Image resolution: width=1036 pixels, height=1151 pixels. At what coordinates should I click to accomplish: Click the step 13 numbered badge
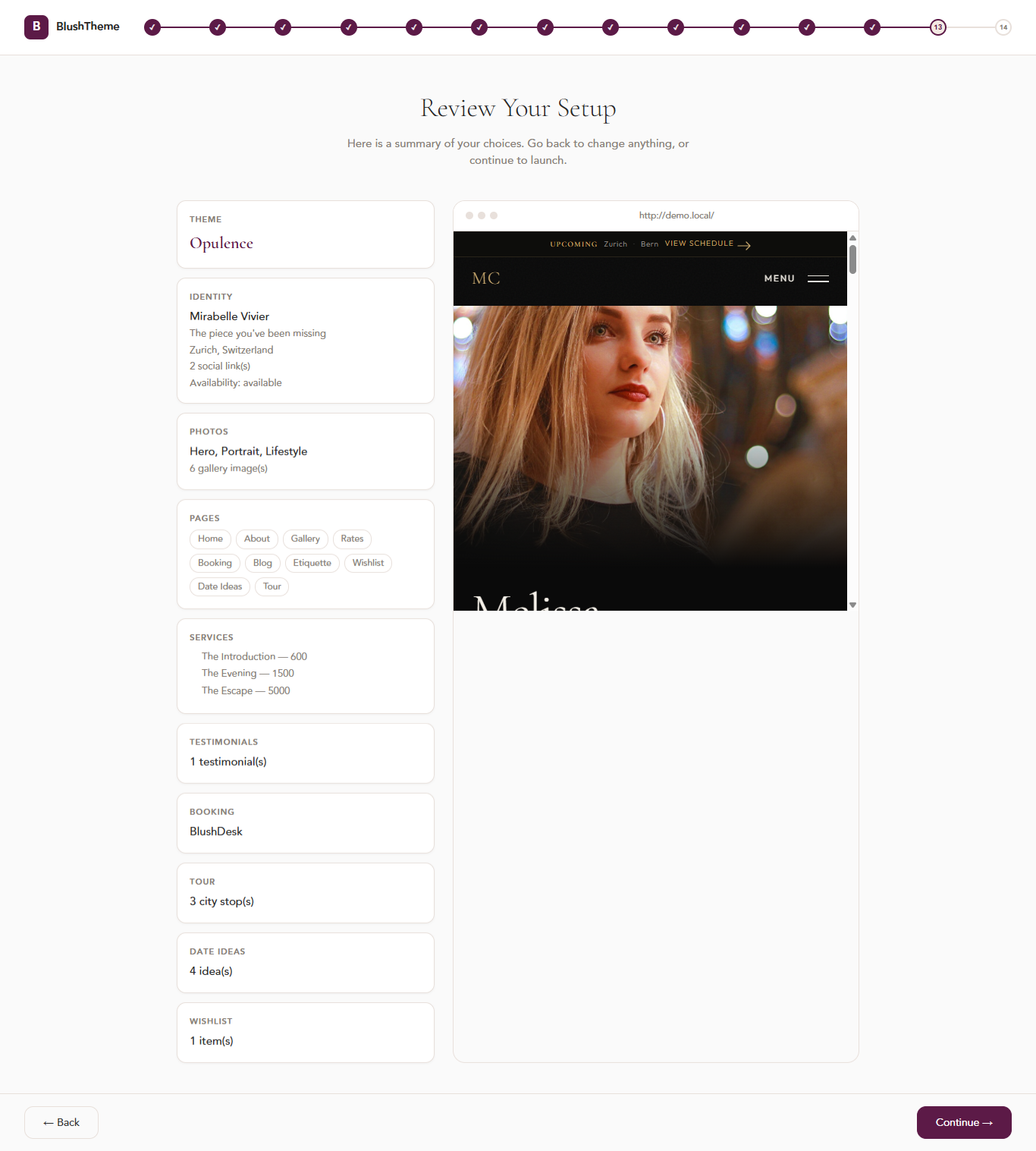coord(937,27)
